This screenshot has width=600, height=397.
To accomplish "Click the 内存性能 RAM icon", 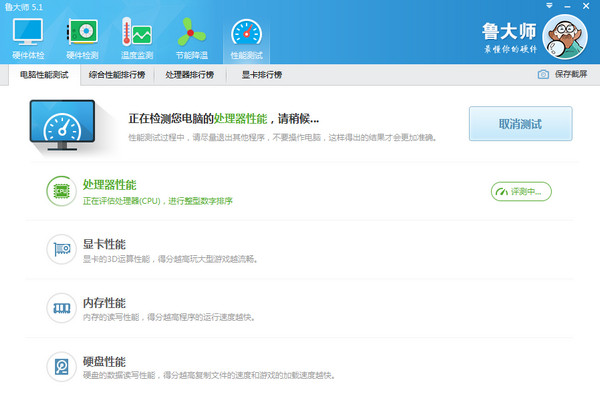I will pos(61,308).
